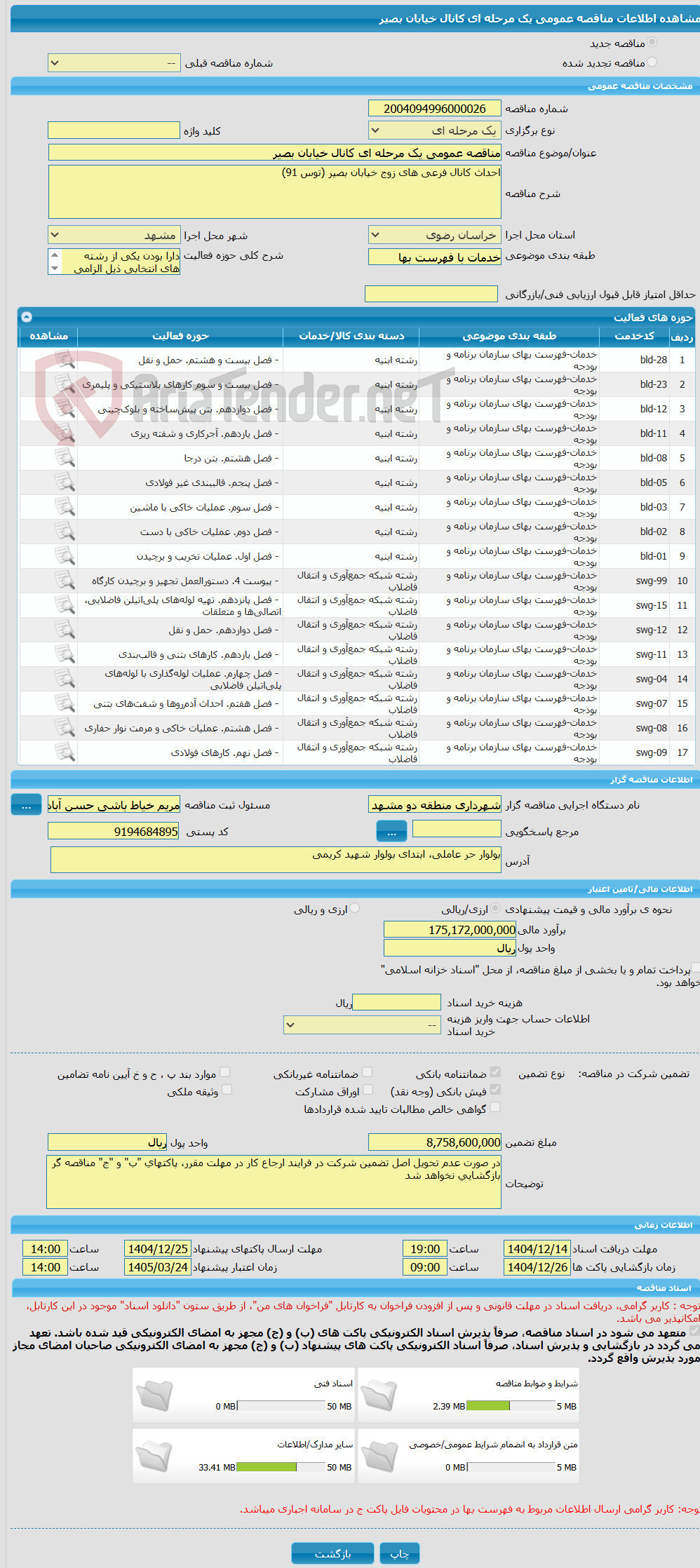Sort by طبقه بندی موضوعی column header

coord(509,336)
